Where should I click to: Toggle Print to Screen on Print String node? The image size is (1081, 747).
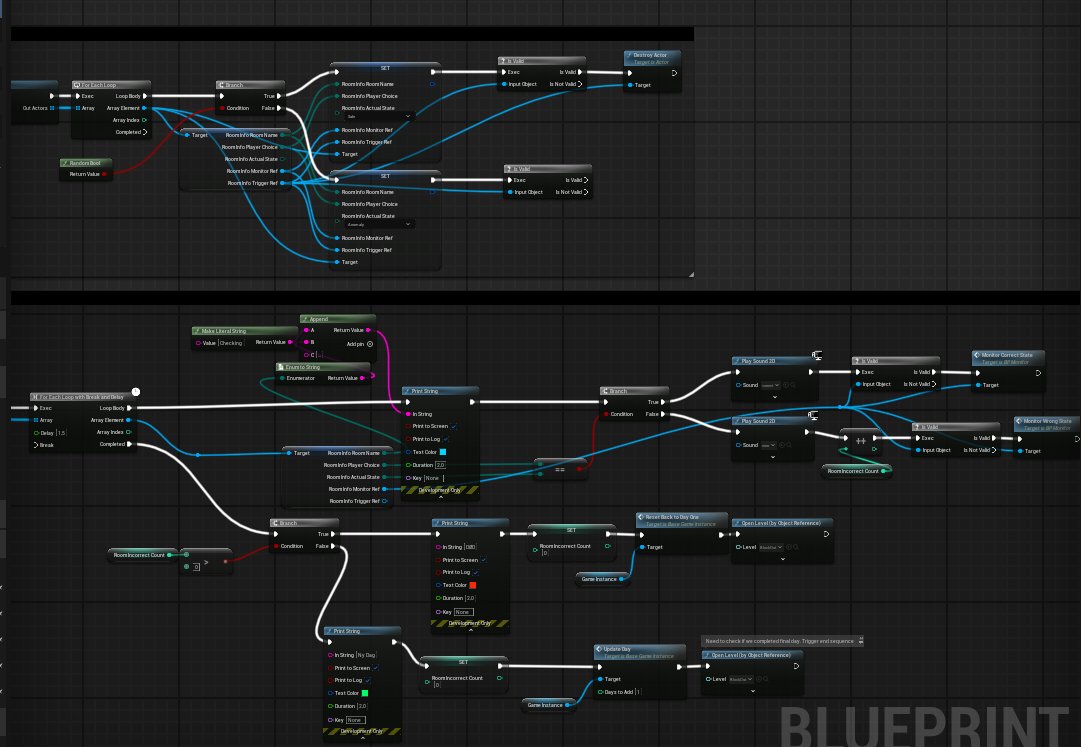coord(453,426)
